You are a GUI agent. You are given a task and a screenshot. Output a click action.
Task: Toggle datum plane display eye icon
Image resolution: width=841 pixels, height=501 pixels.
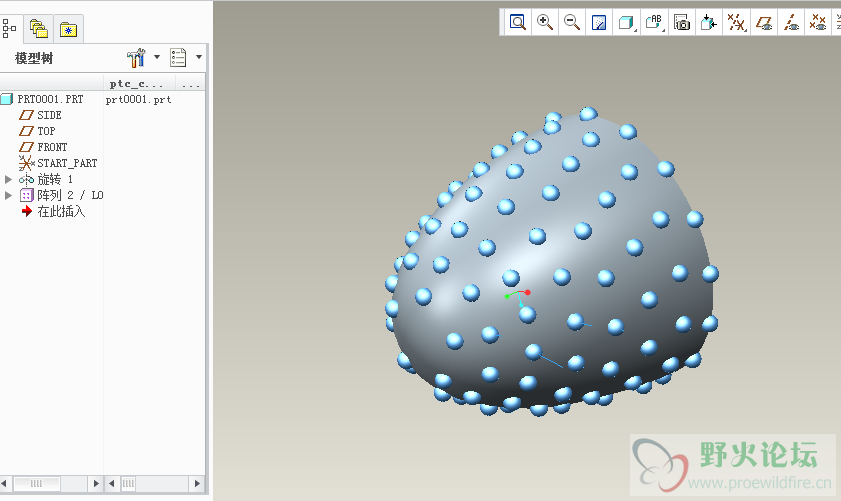pos(764,22)
